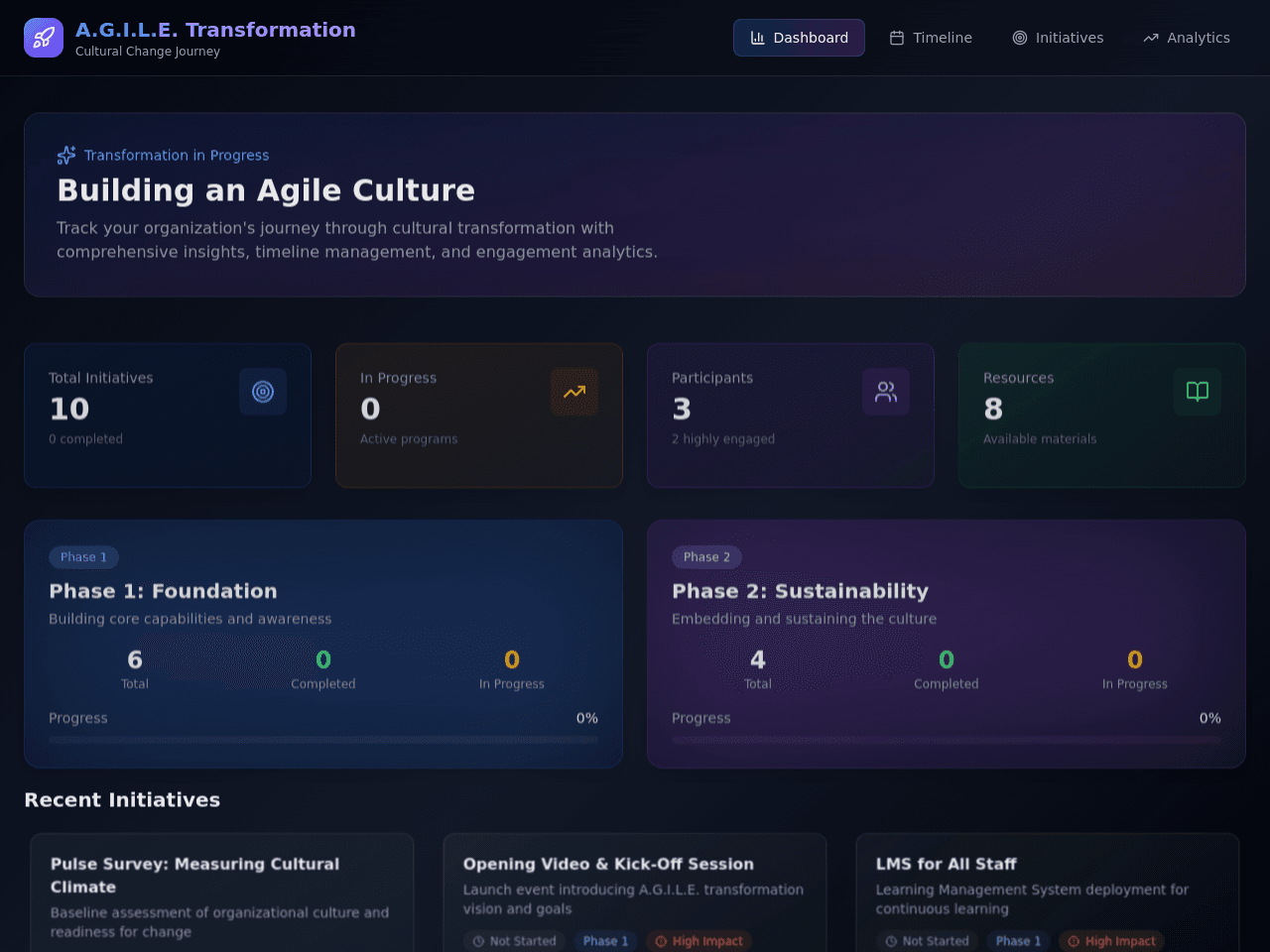Click the Recent Initiatives heading

coord(122,799)
